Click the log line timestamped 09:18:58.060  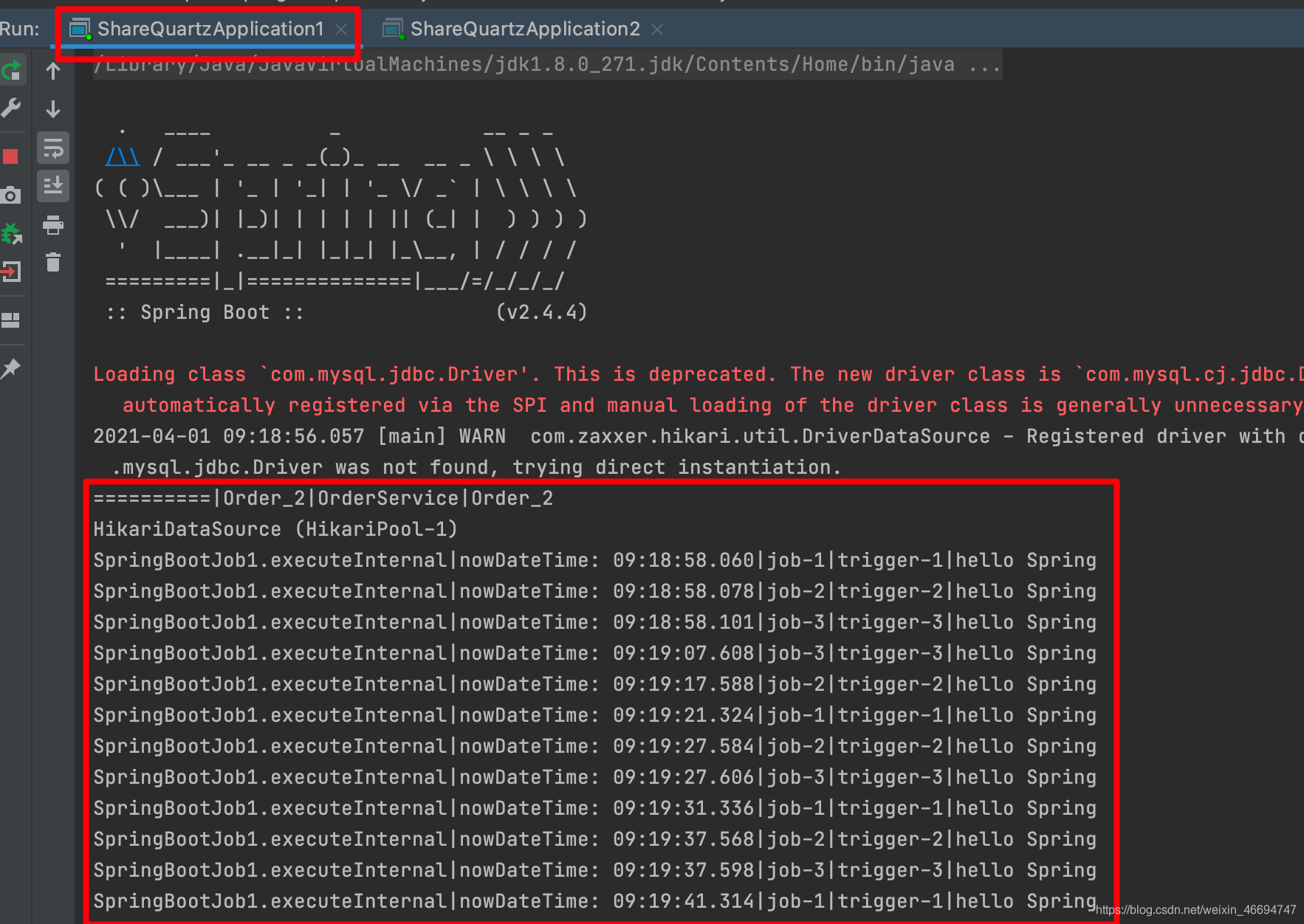[x=594, y=560]
